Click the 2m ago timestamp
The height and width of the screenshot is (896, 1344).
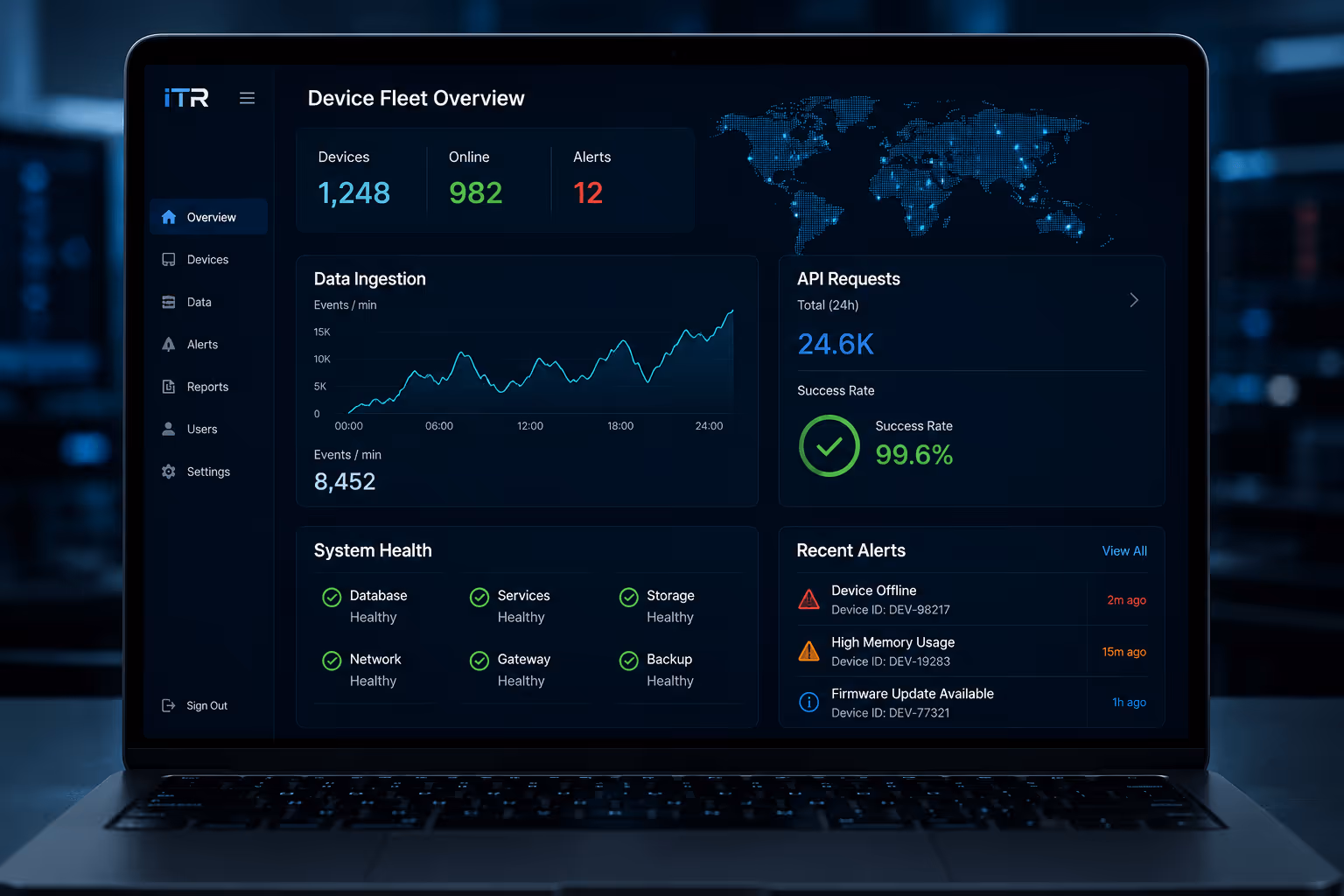coord(1126,600)
